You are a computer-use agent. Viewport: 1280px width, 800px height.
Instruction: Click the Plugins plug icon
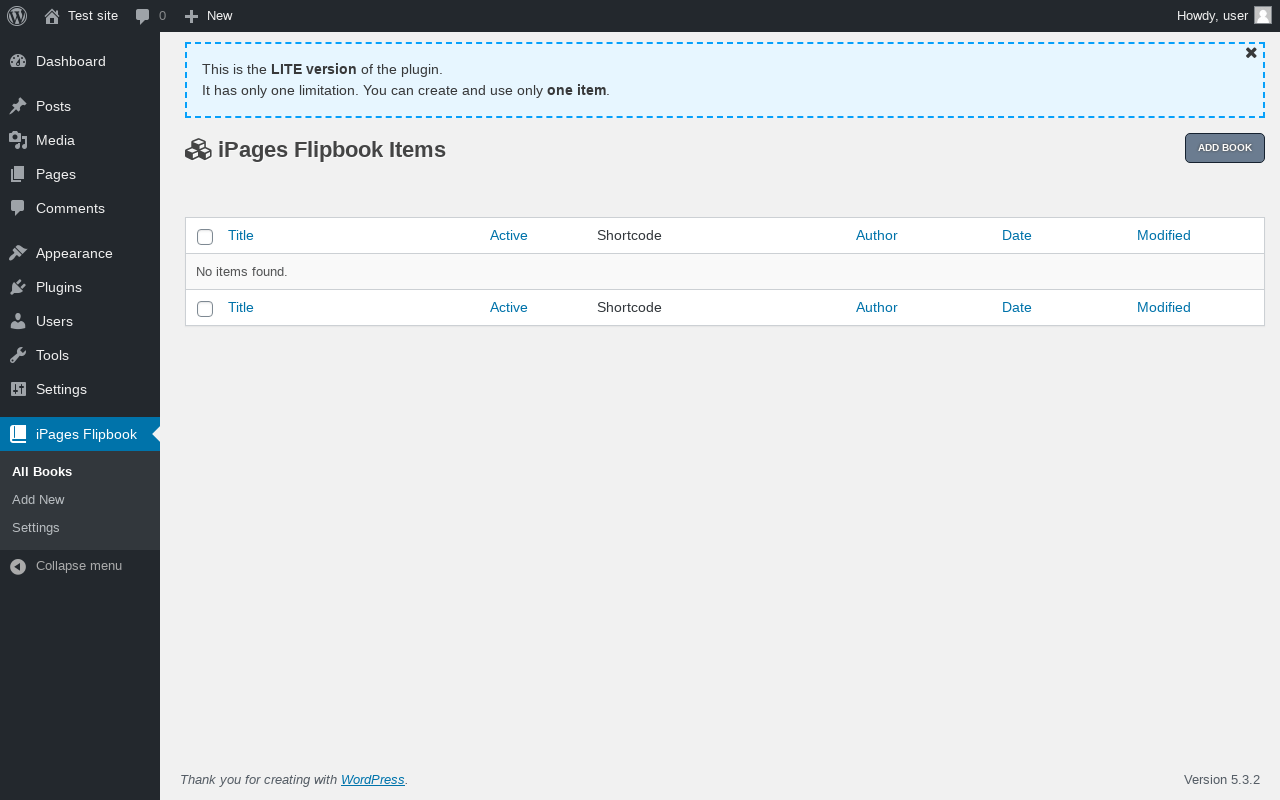click(18, 287)
